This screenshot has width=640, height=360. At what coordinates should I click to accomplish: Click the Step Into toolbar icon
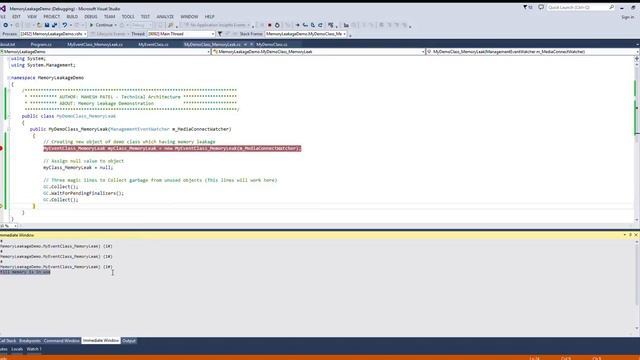[305, 25]
